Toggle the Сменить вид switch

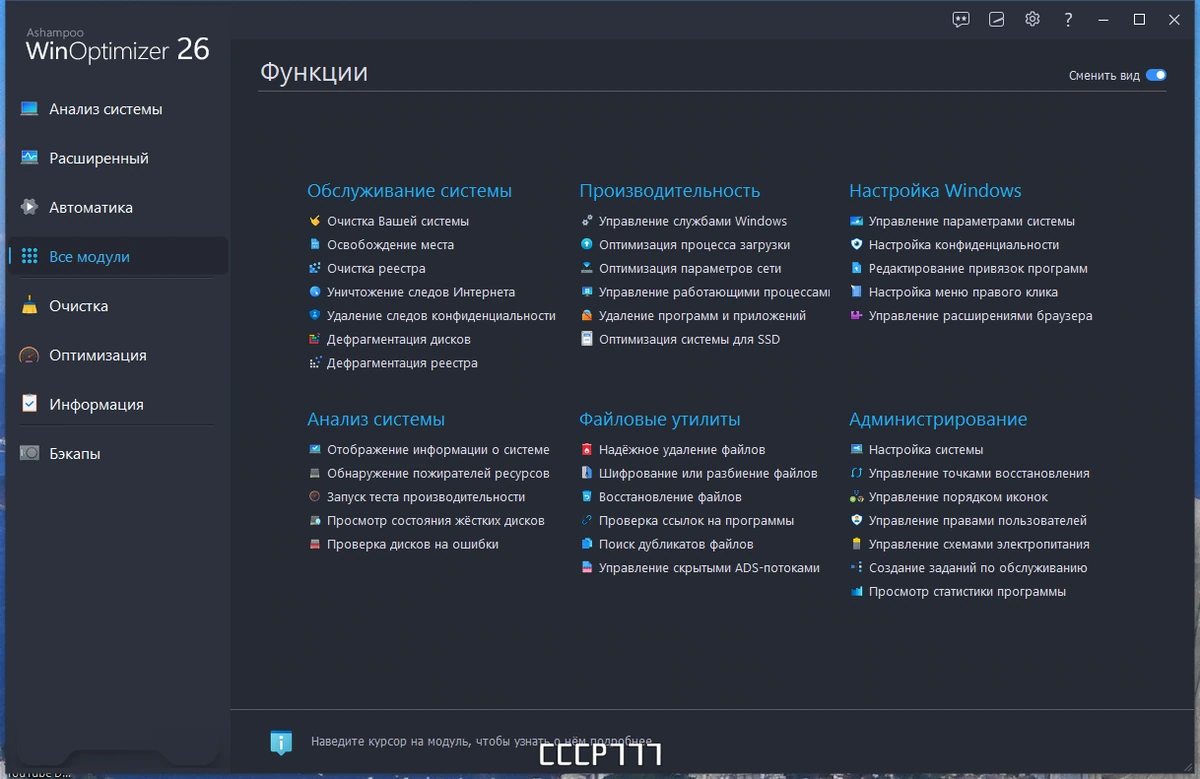tap(1156, 75)
